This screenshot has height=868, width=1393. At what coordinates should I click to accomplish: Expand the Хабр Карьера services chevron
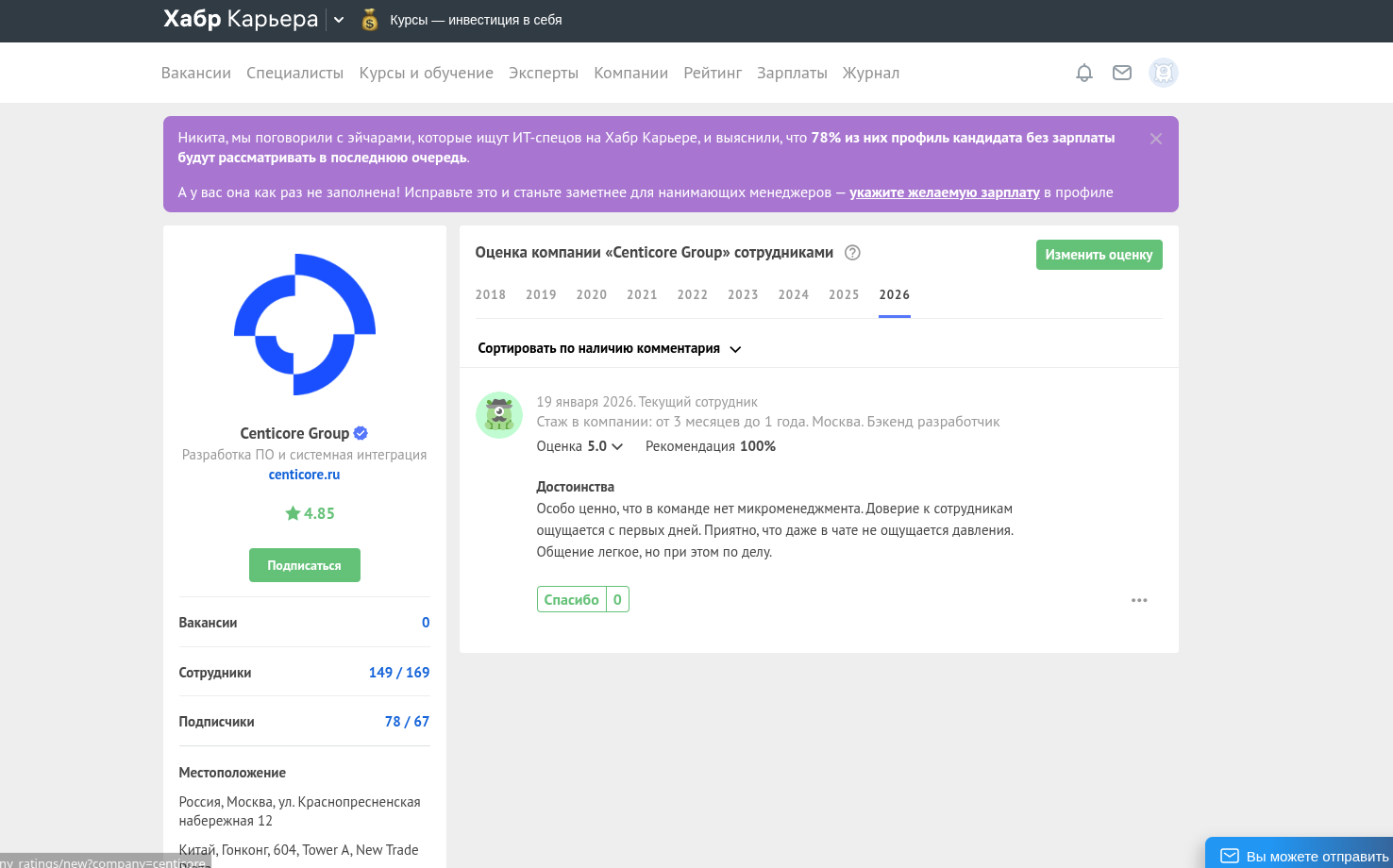click(x=339, y=20)
